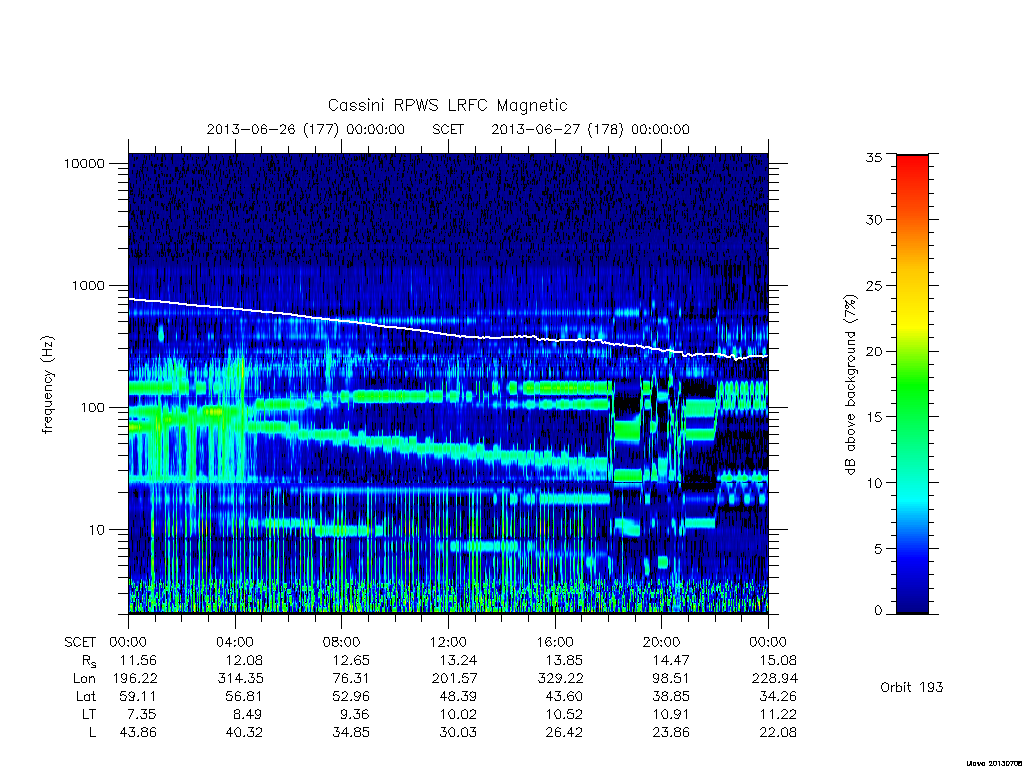1024x768 pixels.
Task: Click the Lat value 59.11
Action: (138, 696)
